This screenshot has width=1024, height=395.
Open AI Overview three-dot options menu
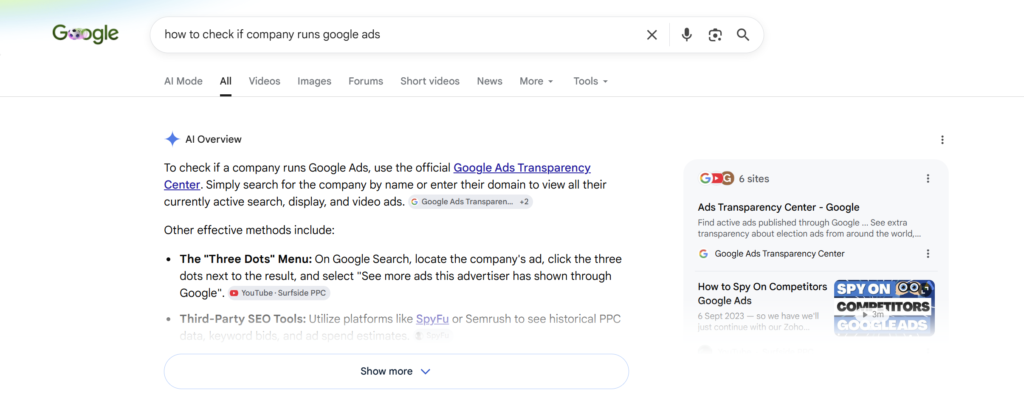pos(942,140)
